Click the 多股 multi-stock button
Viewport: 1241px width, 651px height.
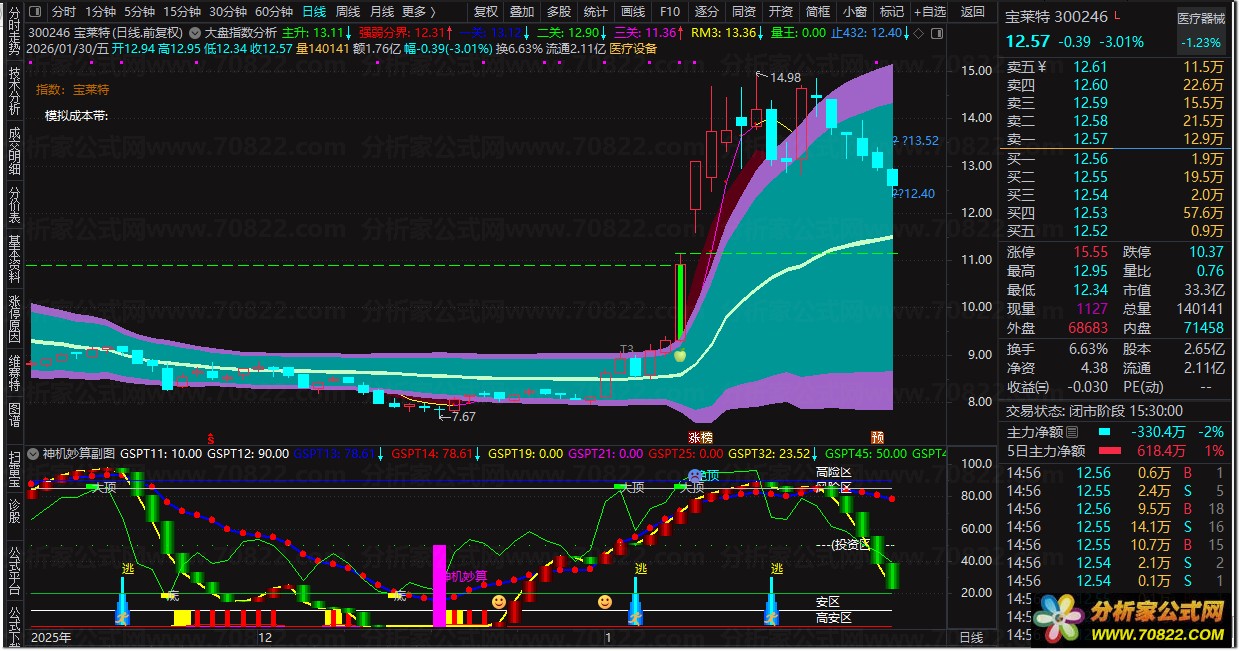(x=559, y=12)
